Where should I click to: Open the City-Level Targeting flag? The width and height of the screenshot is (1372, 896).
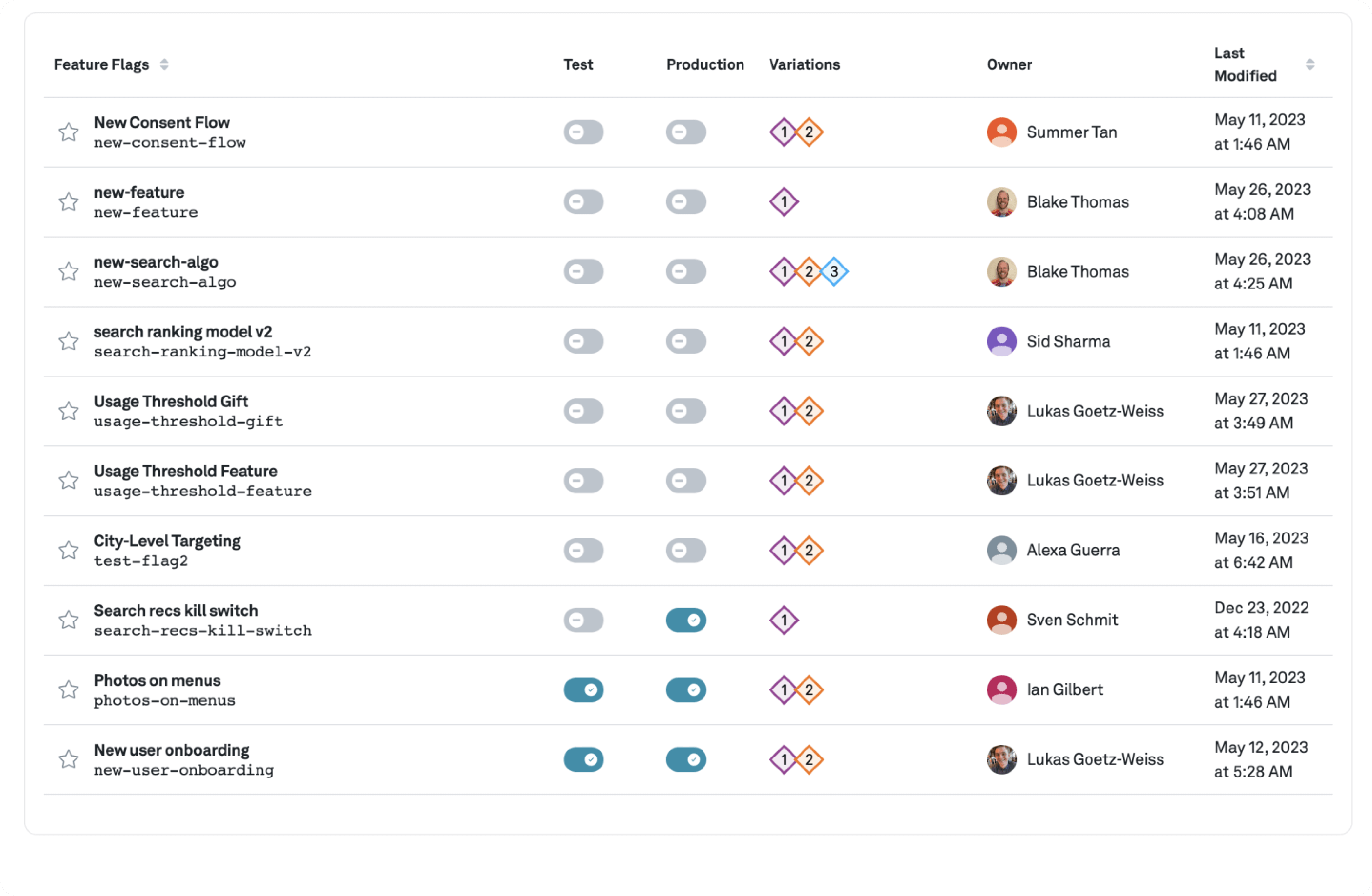[167, 540]
